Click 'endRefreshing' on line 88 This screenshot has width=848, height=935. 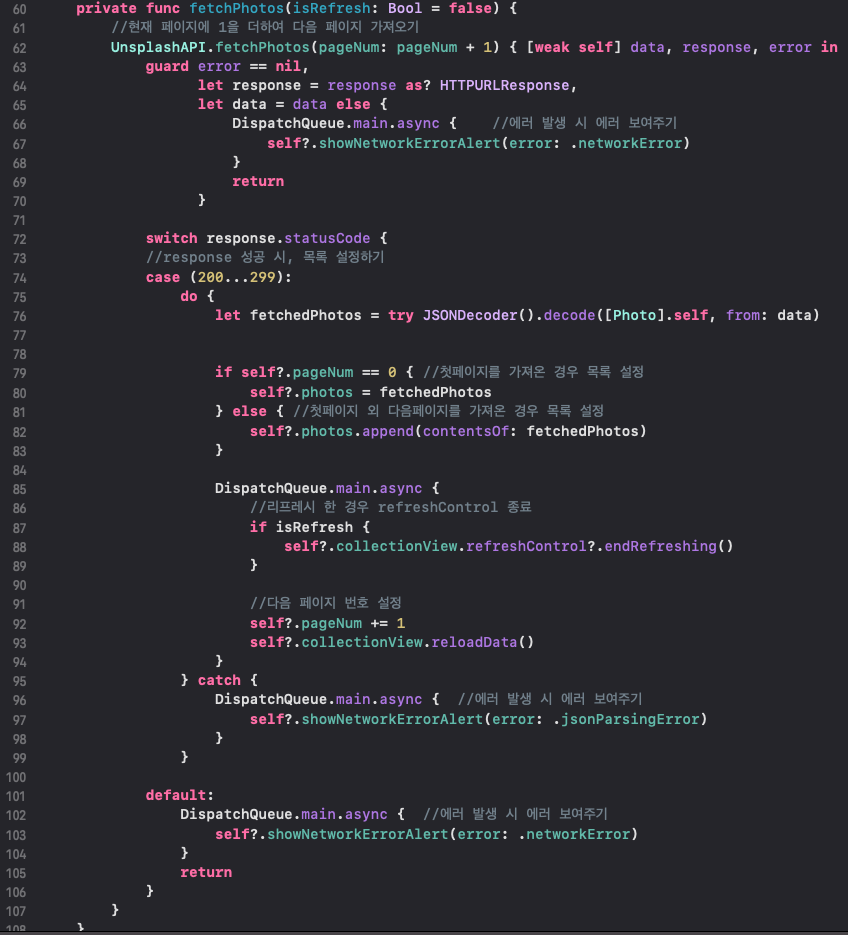pos(661,546)
